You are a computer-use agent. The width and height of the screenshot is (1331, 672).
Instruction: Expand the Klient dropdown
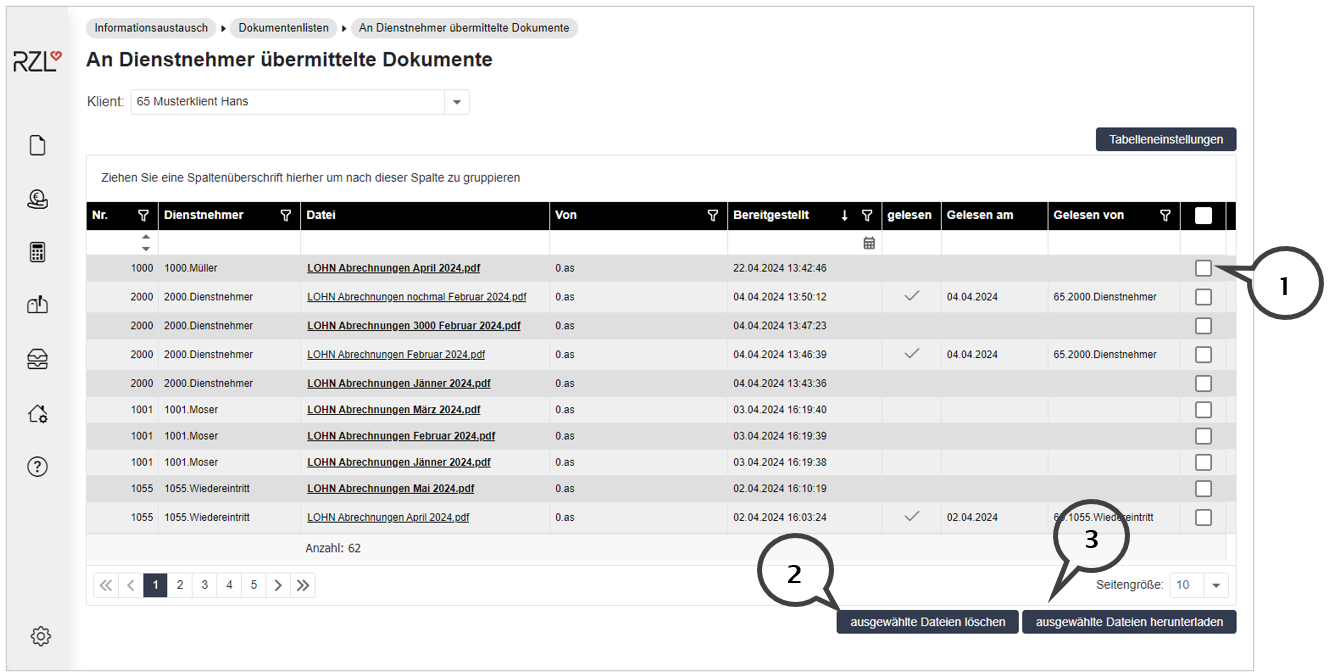[456, 102]
